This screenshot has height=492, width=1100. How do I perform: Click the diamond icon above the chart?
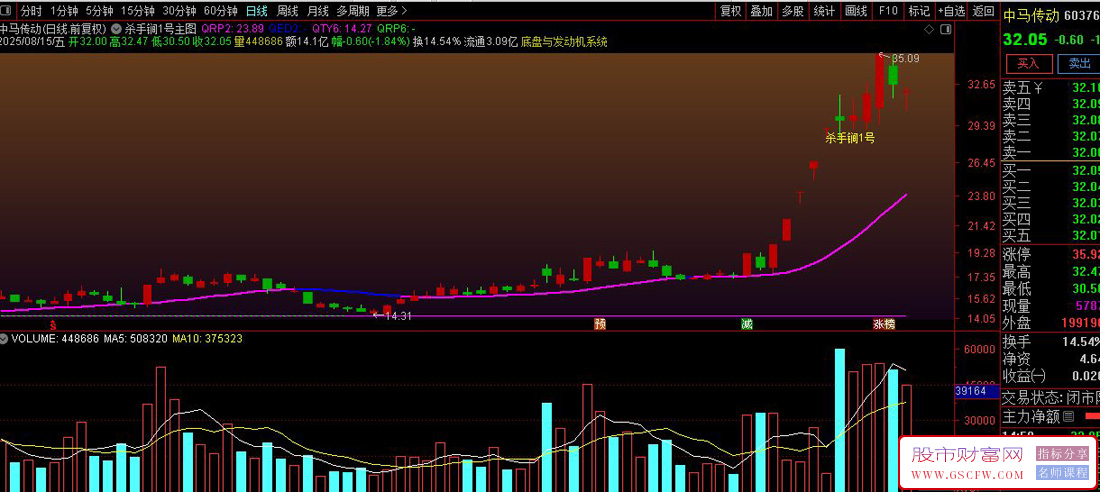pos(929,29)
